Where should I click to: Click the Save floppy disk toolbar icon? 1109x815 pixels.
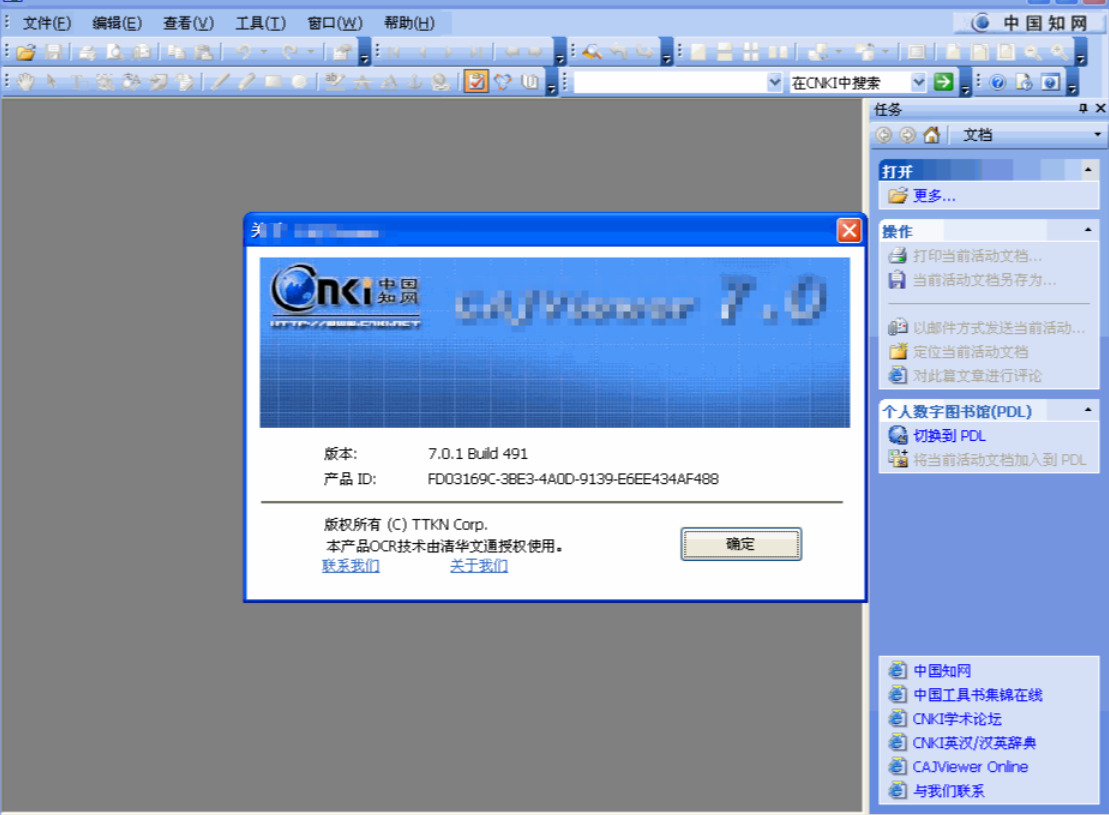pyautogui.click(x=53, y=52)
